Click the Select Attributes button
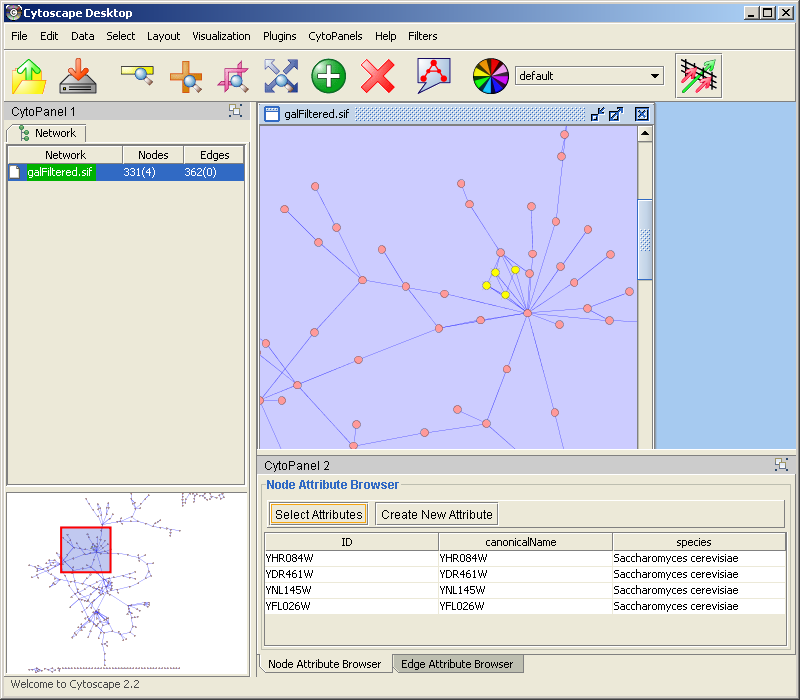 click(x=318, y=514)
